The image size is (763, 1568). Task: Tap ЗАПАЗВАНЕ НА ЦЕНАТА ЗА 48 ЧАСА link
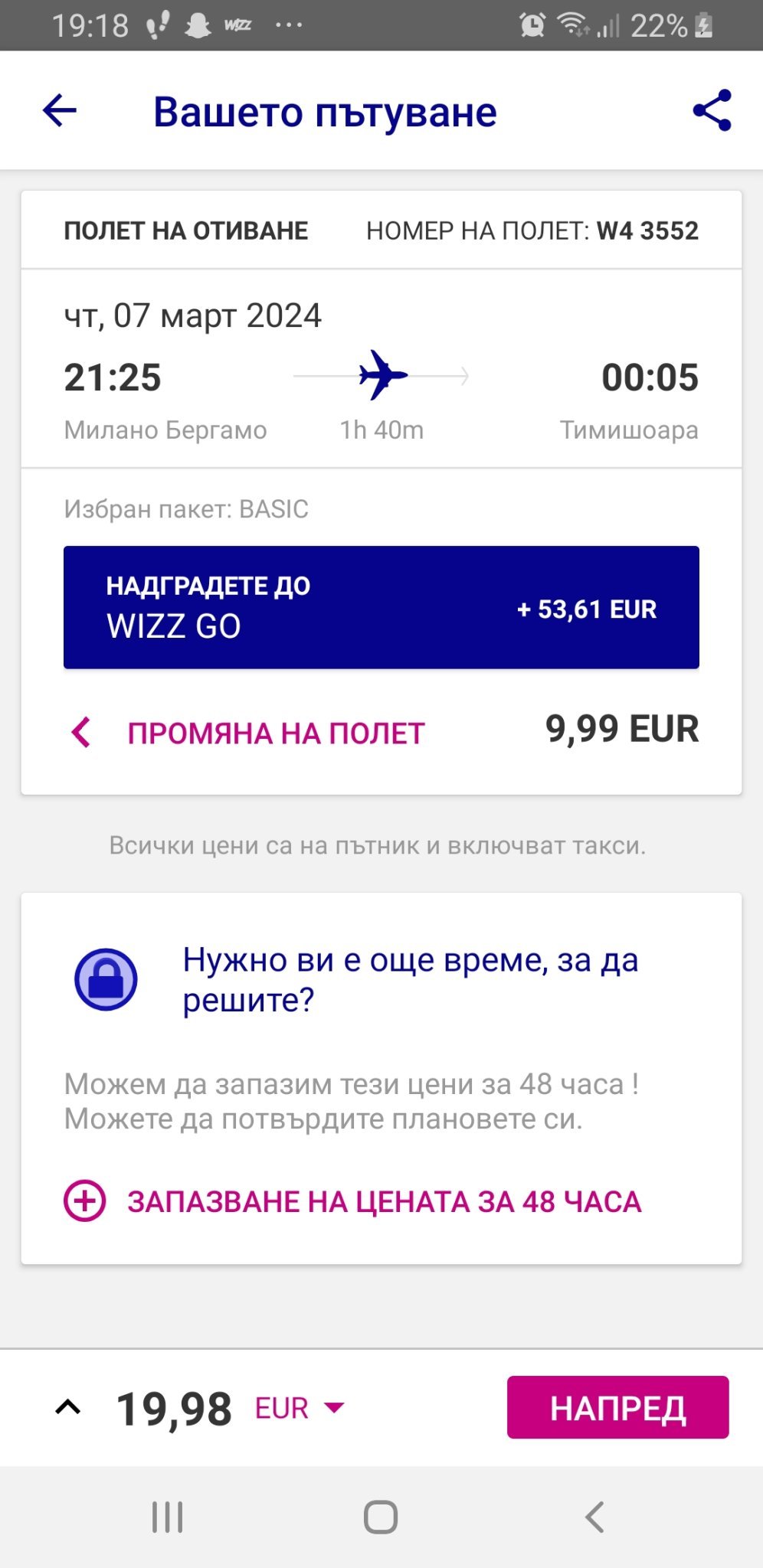384,1201
